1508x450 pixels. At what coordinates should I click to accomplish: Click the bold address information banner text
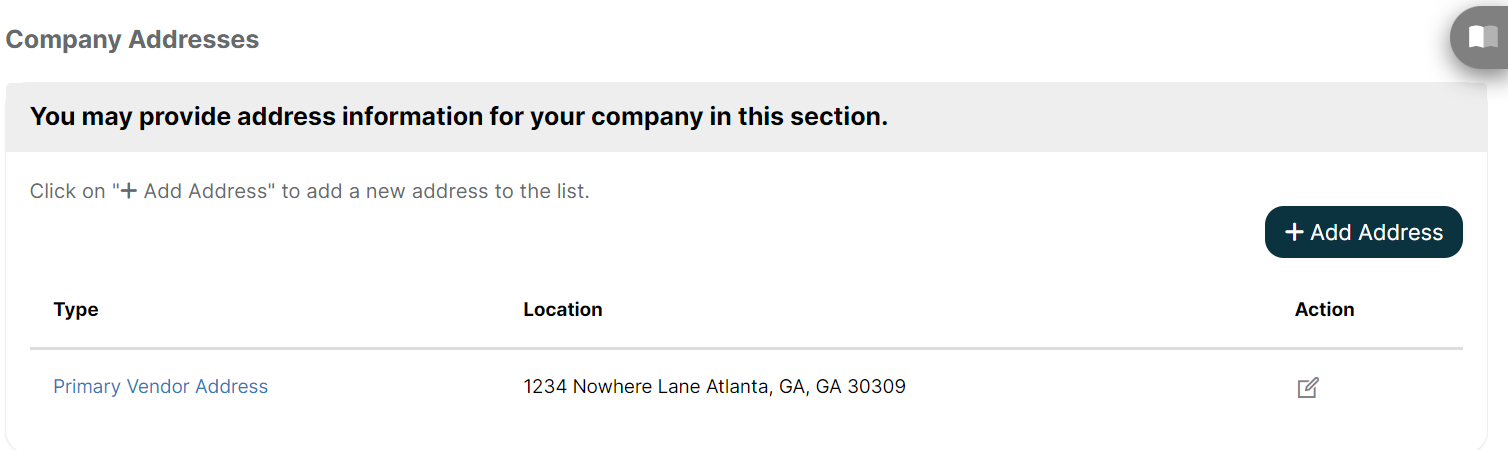tap(459, 116)
